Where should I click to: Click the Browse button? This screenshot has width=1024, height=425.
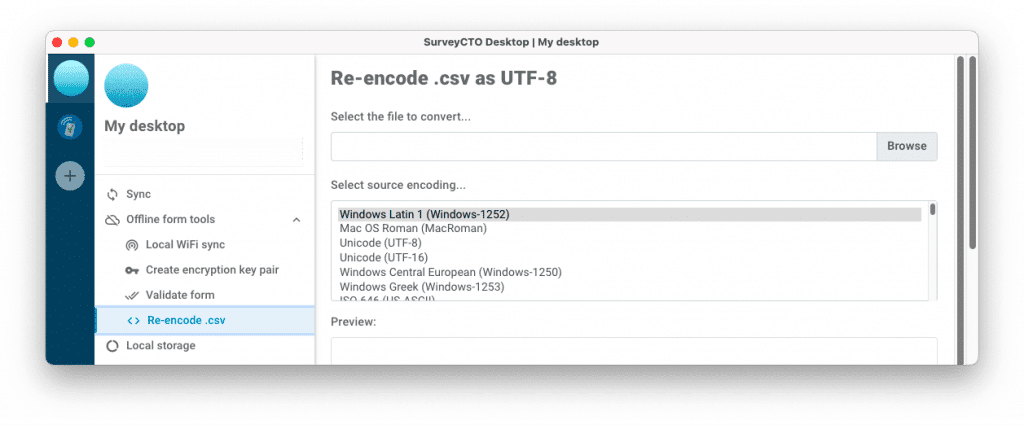(906, 146)
